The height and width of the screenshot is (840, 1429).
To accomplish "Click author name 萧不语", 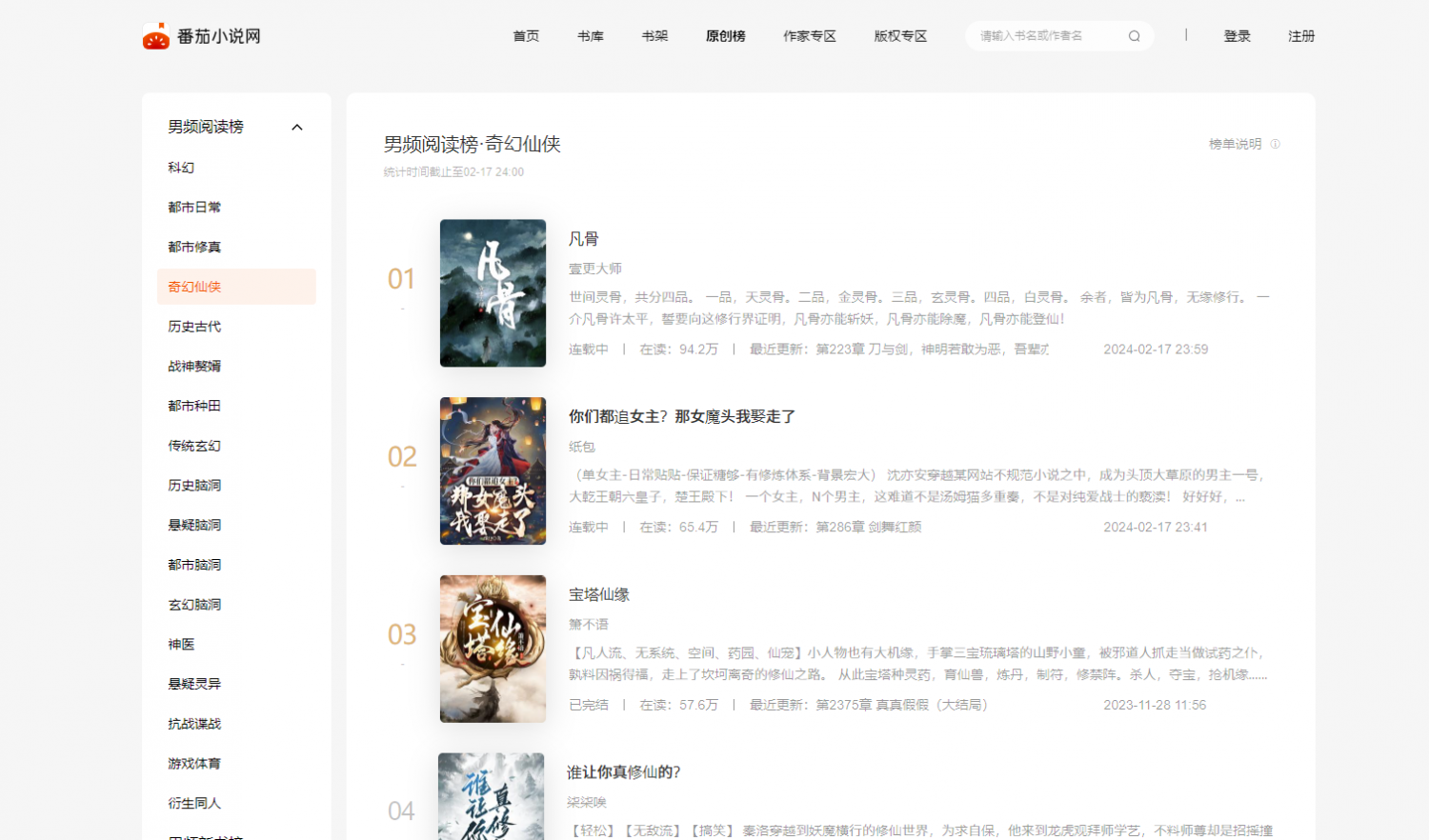I will pyautogui.click(x=588, y=625).
